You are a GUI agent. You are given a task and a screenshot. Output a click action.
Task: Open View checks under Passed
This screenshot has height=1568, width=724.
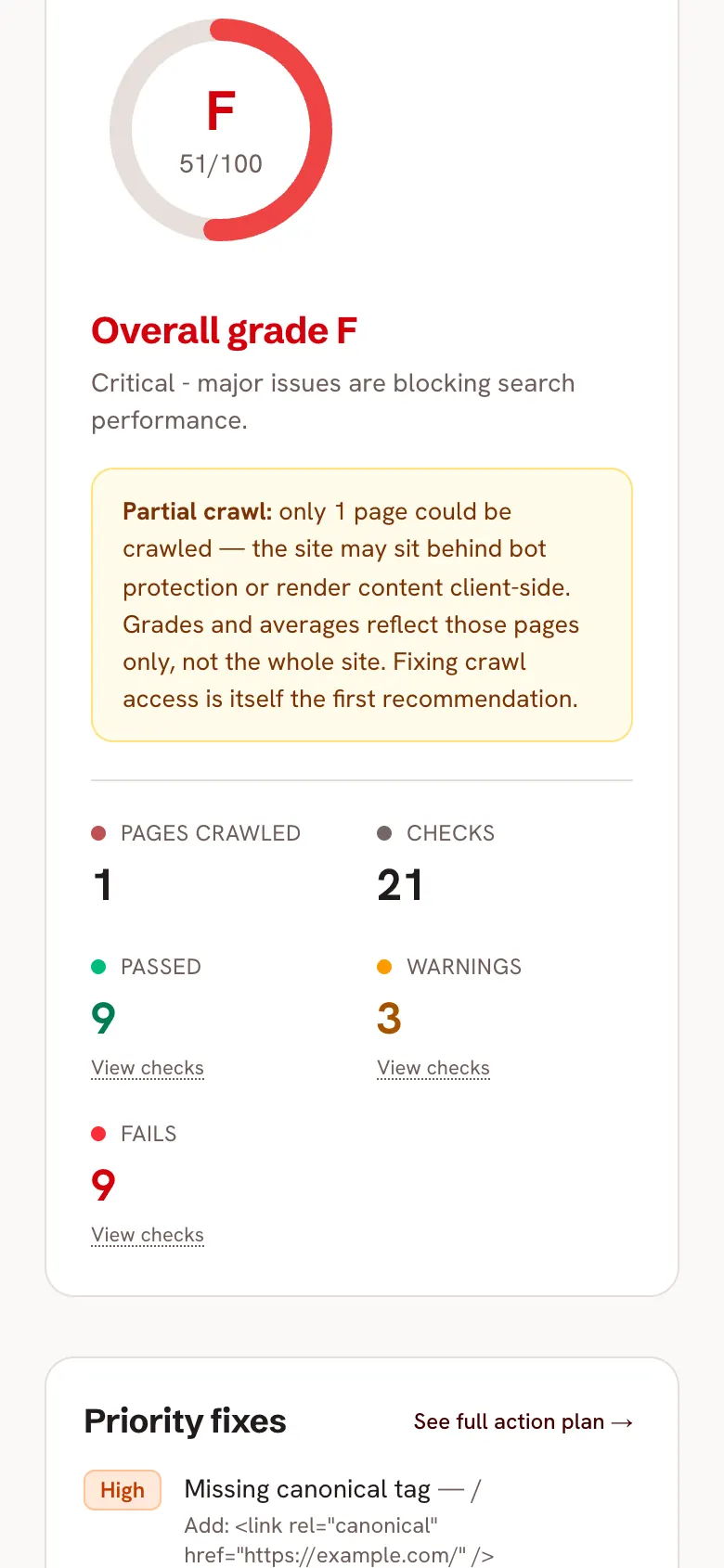click(148, 1068)
